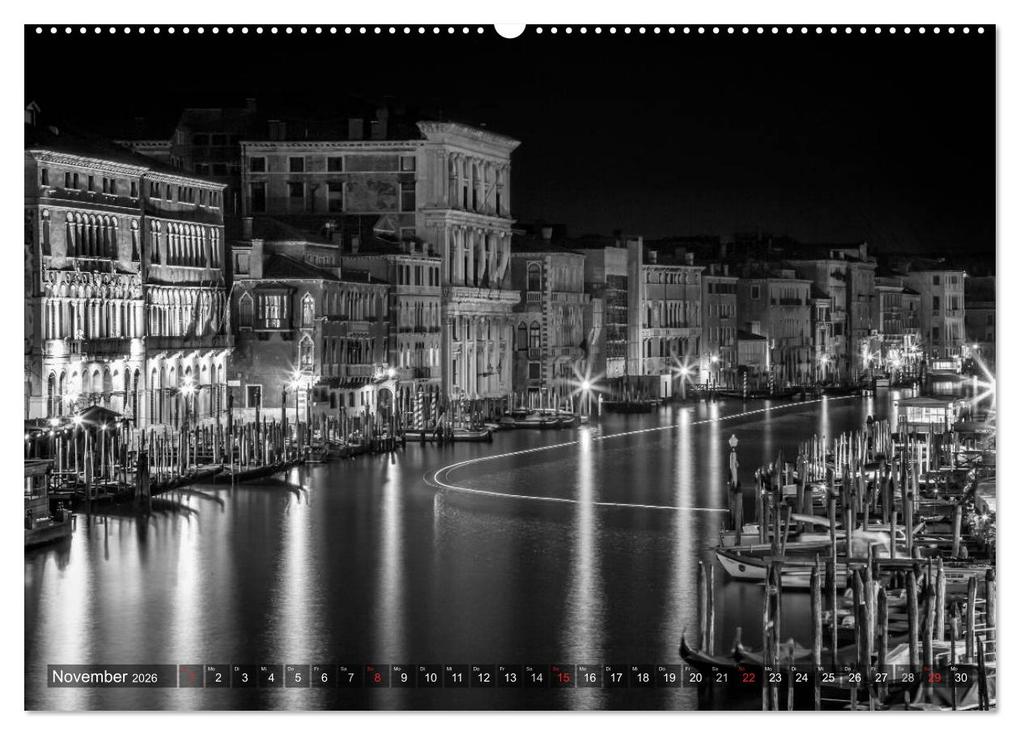Click the Di label above date 17
Viewport: 1020px width, 735px height.
(x=610, y=668)
